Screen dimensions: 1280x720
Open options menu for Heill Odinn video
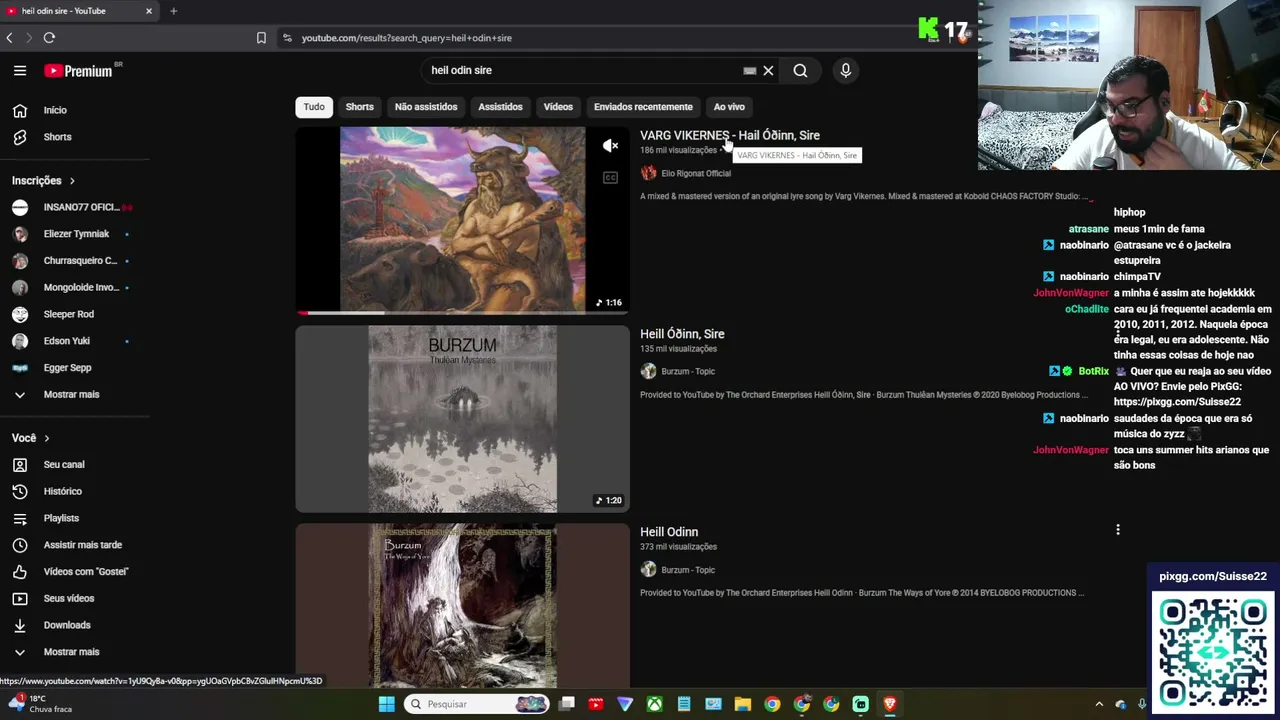tap(1118, 530)
